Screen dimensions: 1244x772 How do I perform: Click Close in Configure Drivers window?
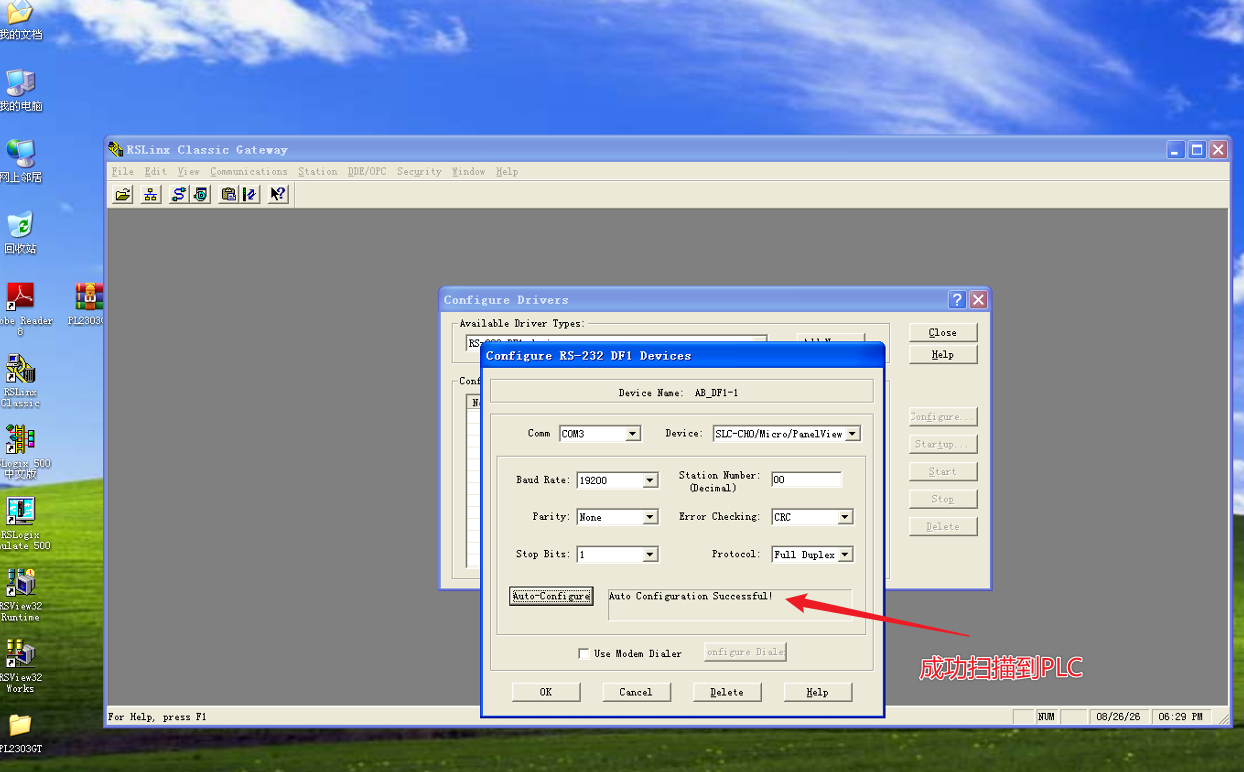coord(943,332)
